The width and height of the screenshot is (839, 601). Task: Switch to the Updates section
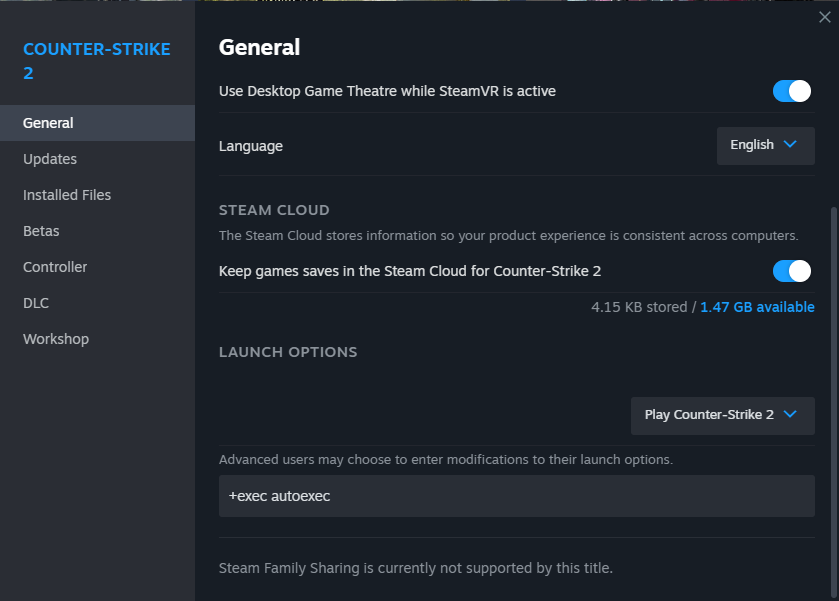point(97,159)
